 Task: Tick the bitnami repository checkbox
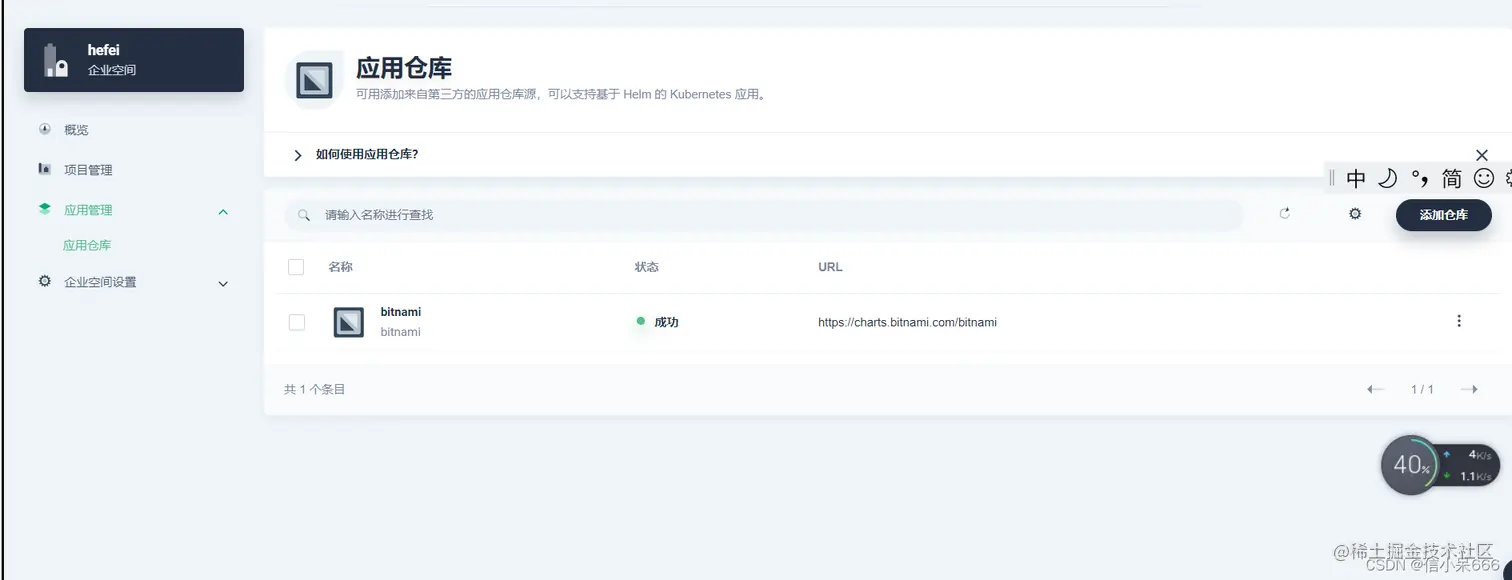(x=296, y=322)
